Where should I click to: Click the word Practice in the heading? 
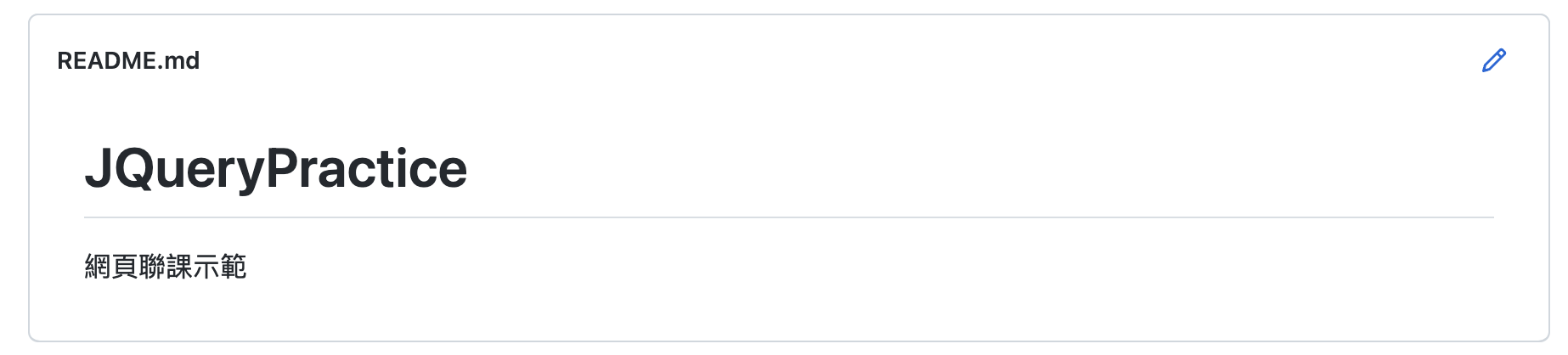pos(367,168)
